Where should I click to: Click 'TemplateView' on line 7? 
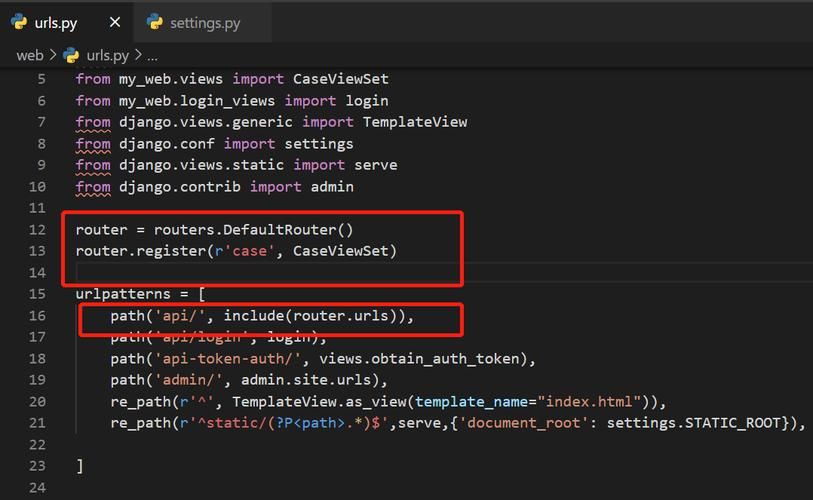coord(415,122)
